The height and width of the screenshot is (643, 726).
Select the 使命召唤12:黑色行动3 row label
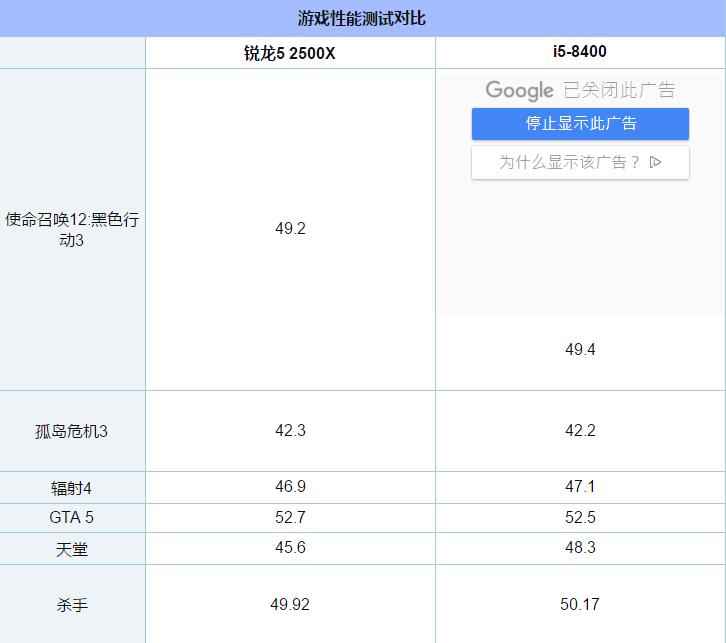(x=72, y=230)
